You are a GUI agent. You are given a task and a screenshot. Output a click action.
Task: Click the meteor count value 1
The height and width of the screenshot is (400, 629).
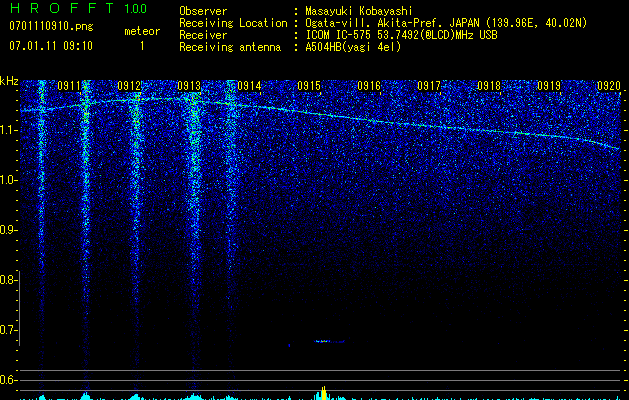click(x=142, y=46)
